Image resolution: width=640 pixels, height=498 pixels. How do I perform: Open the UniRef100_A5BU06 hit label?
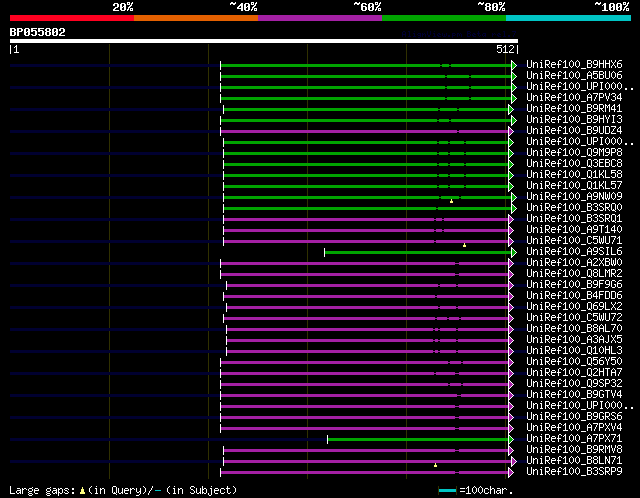pyautogui.click(x=574, y=76)
